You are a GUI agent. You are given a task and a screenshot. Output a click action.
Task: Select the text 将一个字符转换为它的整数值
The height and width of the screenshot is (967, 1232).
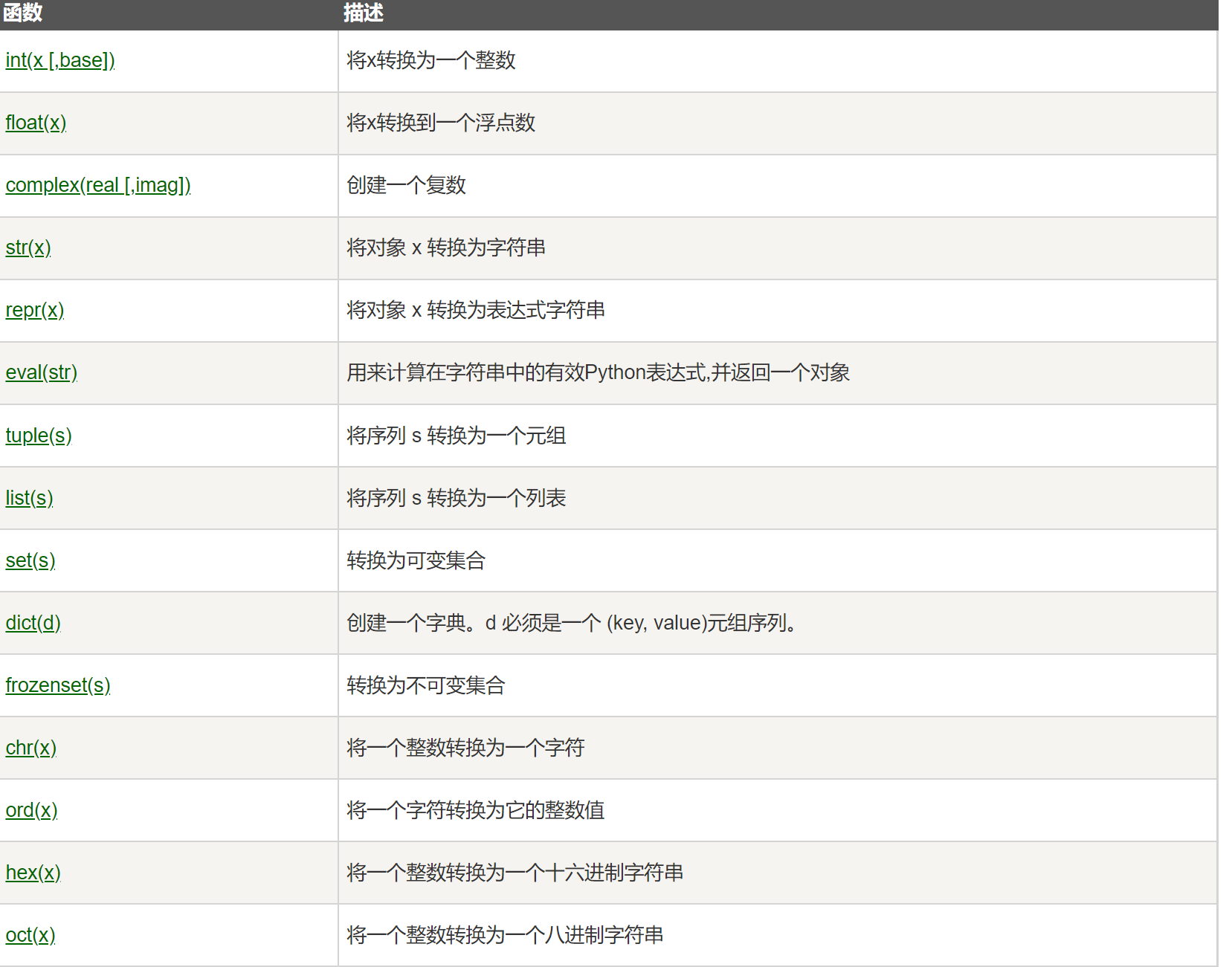pos(476,810)
